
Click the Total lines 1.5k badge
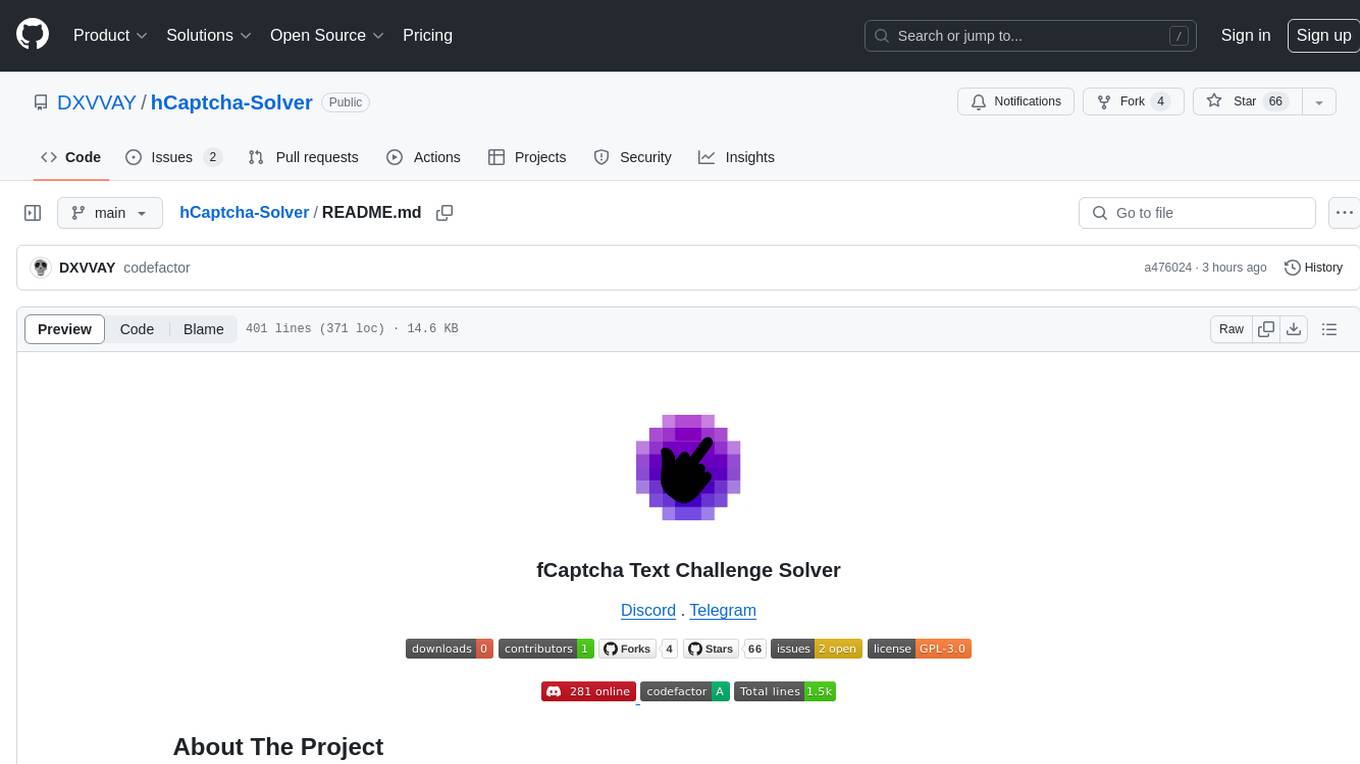pyautogui.click(x=785, y=691)
